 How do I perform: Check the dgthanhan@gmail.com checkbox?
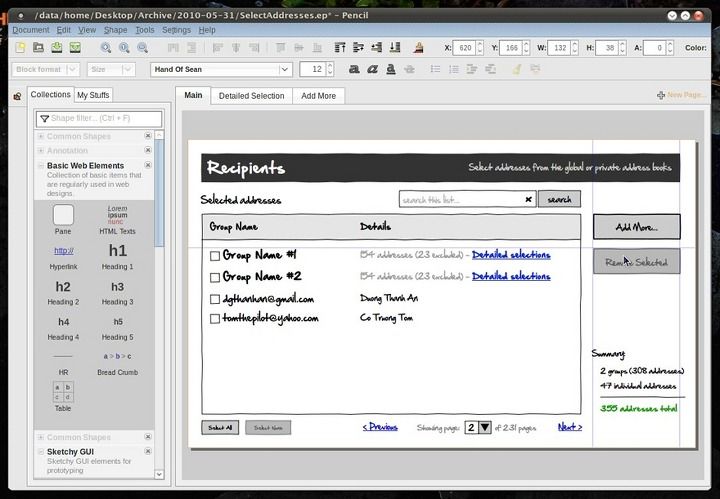point(214,299)
